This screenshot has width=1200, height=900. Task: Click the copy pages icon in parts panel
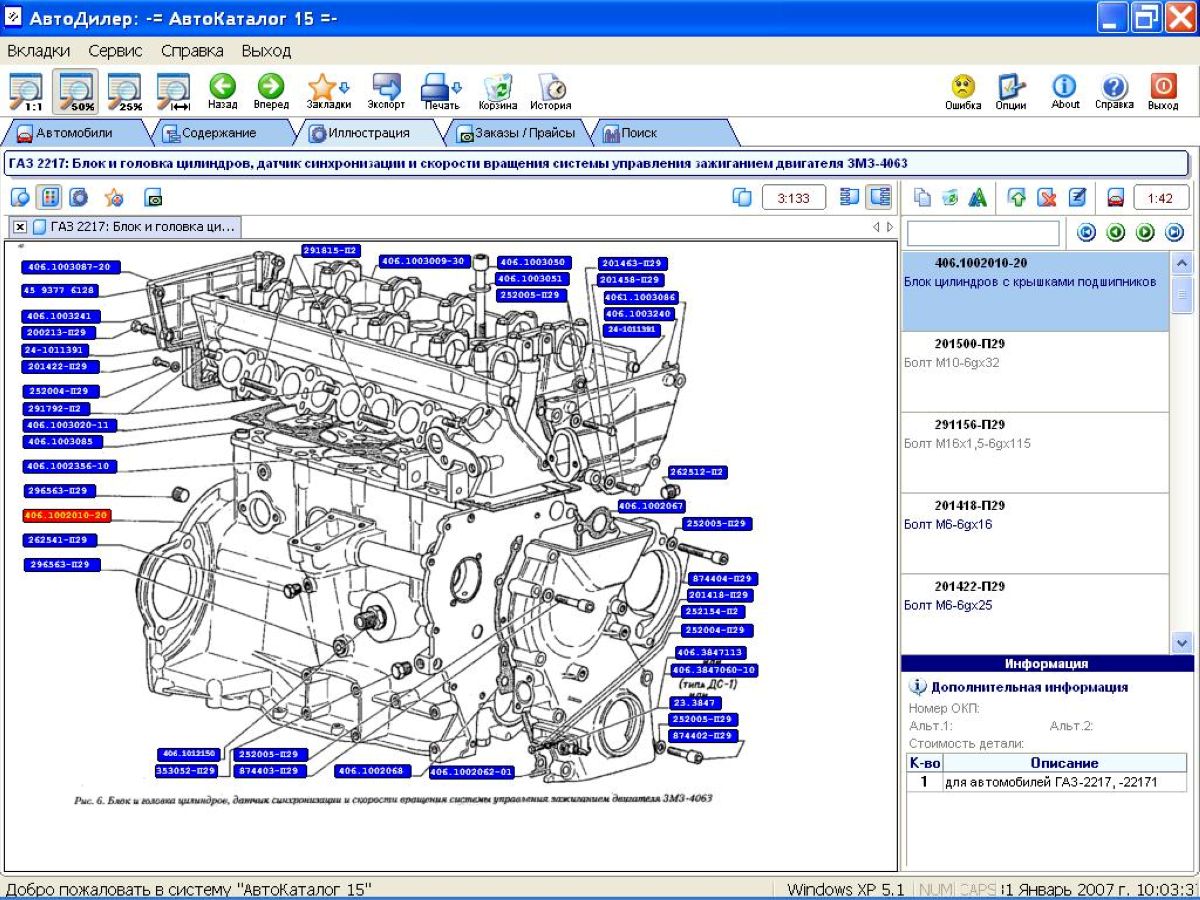(922, 197)
